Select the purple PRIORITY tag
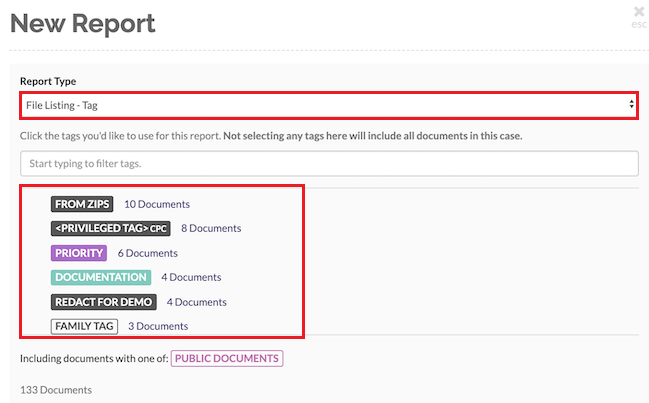 (x=78, y=253)
